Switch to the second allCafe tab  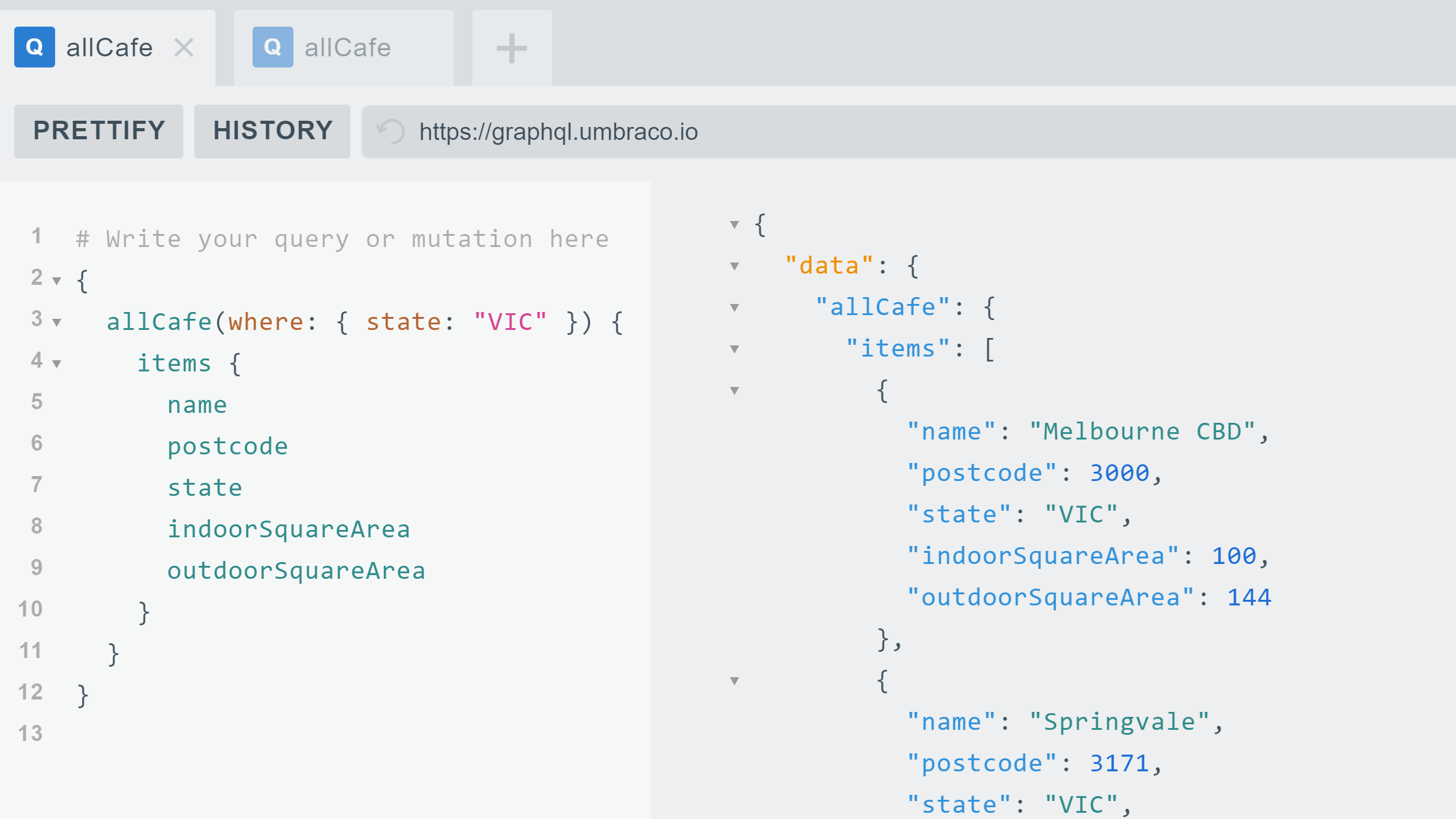[x=347, y=47]
